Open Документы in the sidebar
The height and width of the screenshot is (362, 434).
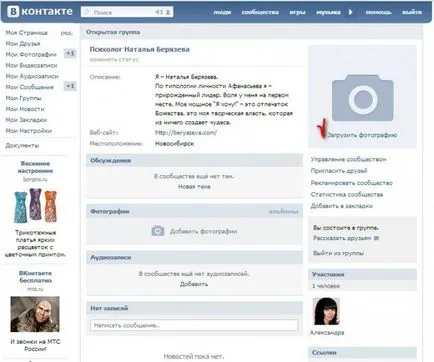click(22, 146)
